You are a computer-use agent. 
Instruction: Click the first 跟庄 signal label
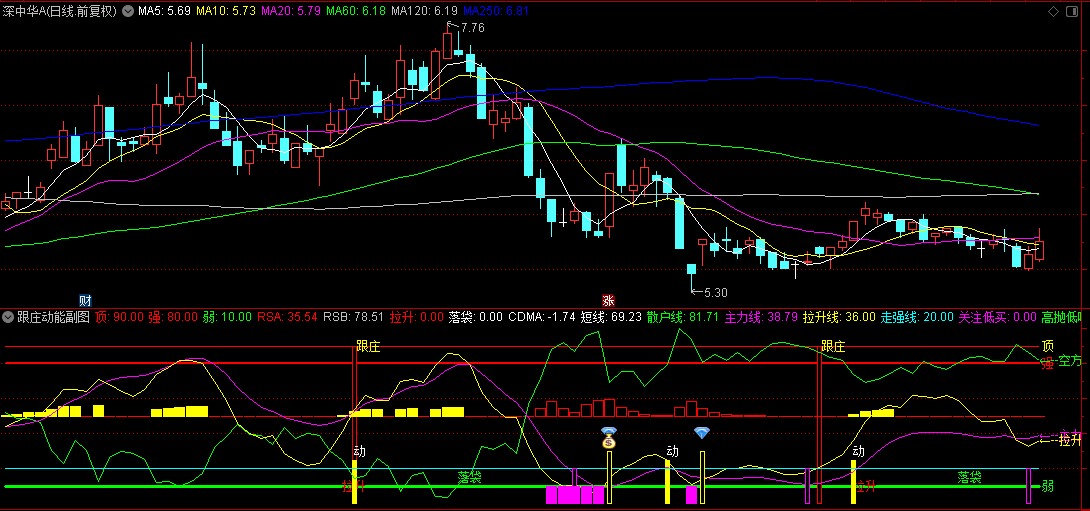coord(368,346)
